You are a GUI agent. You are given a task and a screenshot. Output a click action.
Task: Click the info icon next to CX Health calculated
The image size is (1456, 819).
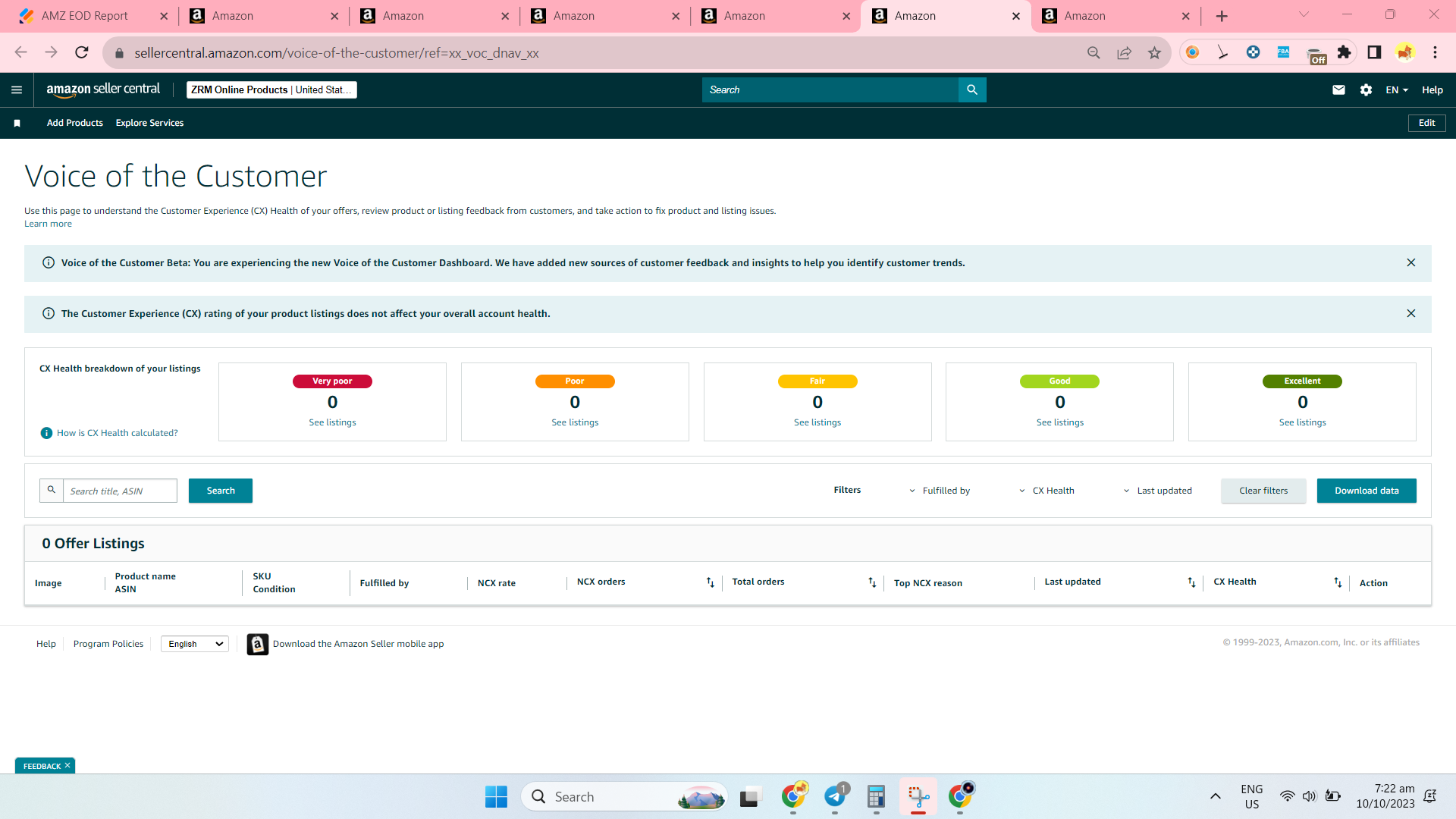(x=46, y=433)
